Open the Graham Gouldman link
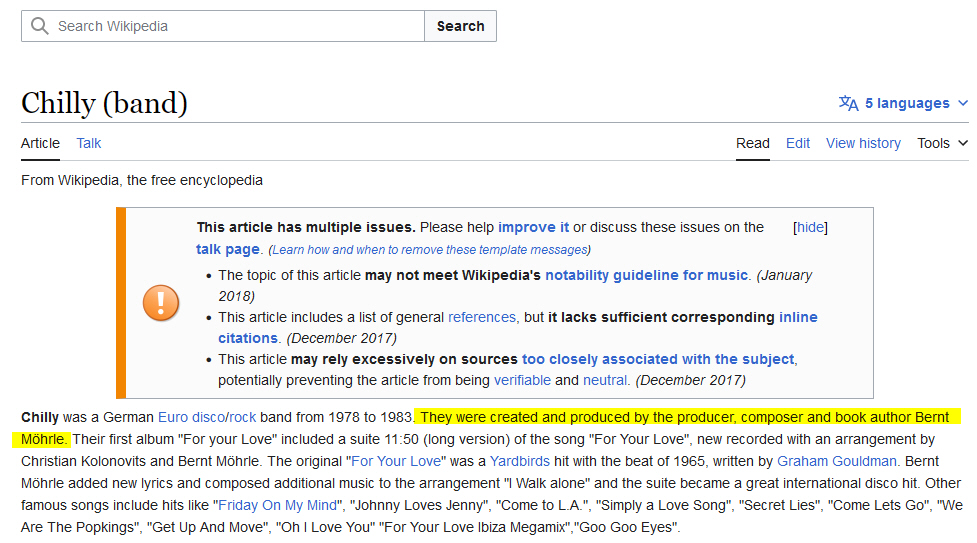 [x=836, y=461]
